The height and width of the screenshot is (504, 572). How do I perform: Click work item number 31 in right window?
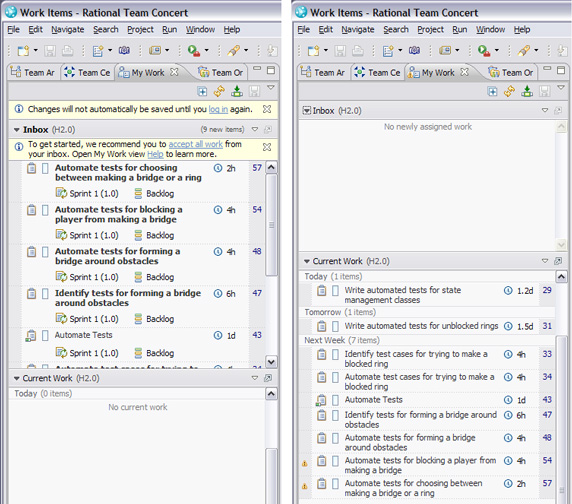click(547, 326)
